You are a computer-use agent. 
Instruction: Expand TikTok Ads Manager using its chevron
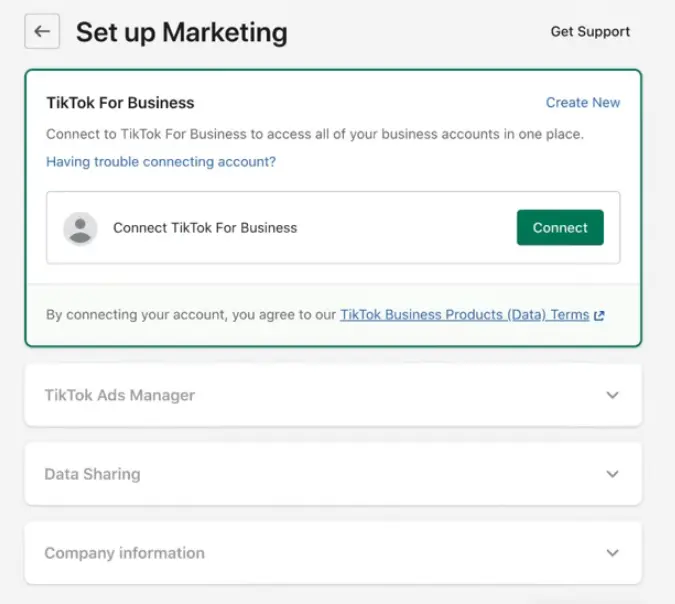613,395
